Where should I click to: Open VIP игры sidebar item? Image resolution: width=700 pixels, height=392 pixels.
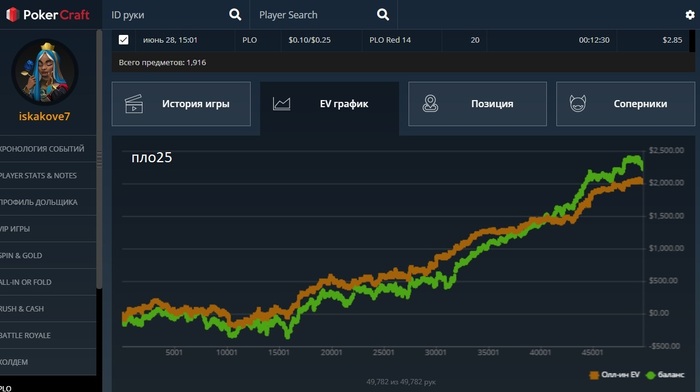(48, 229)
